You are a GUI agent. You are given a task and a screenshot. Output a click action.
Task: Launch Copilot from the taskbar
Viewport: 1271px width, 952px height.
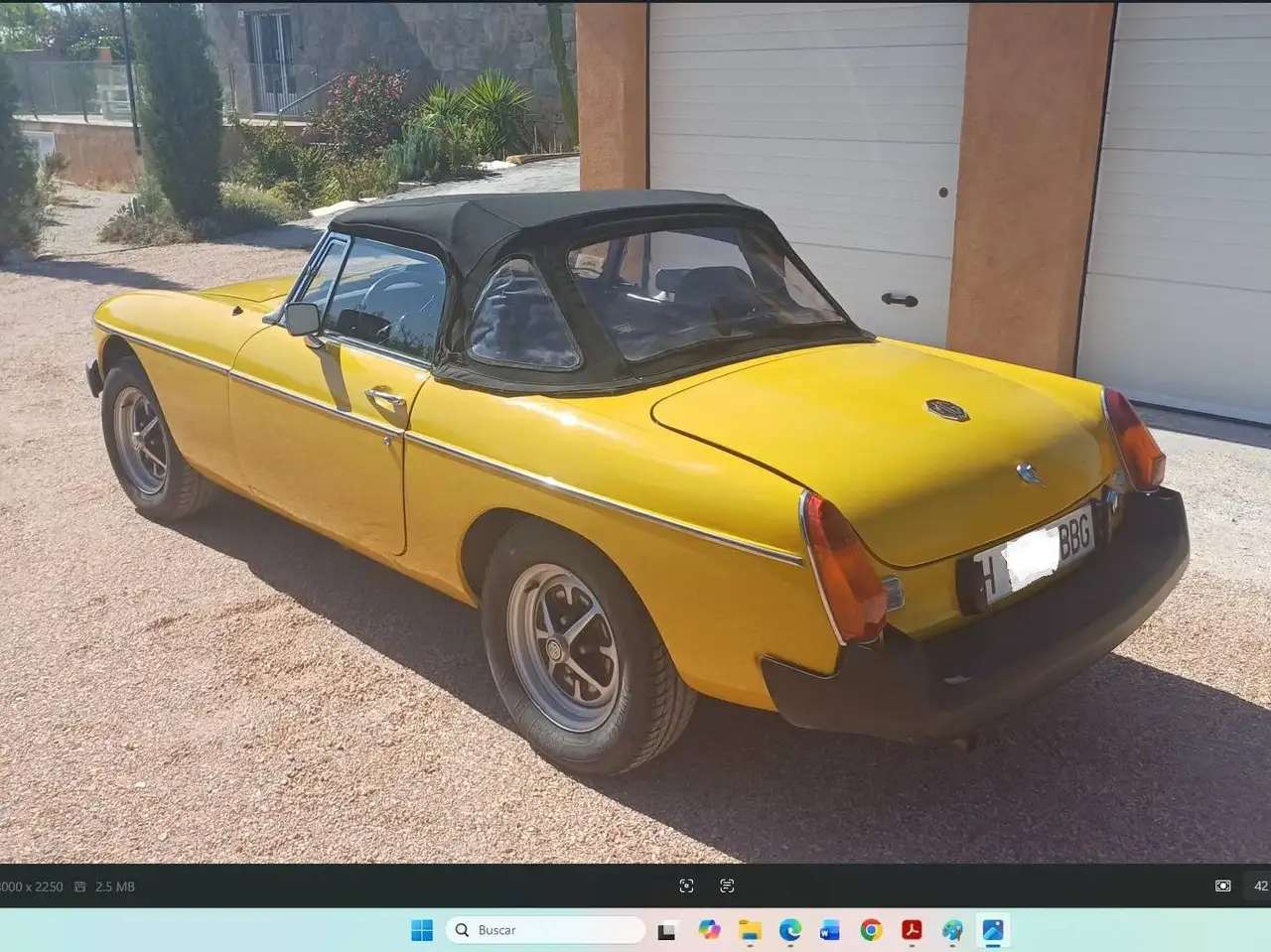point(709,930)
